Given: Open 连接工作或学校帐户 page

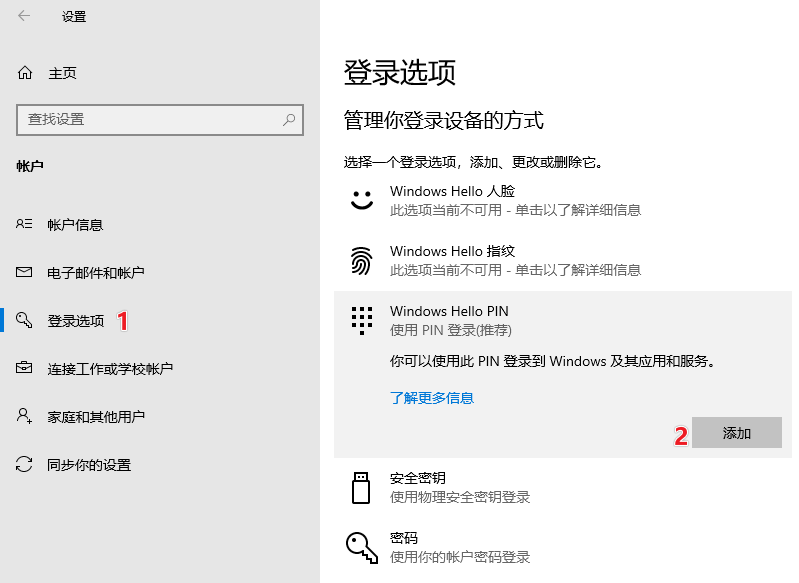Looking at the screenshot, I should coord(110,369).
